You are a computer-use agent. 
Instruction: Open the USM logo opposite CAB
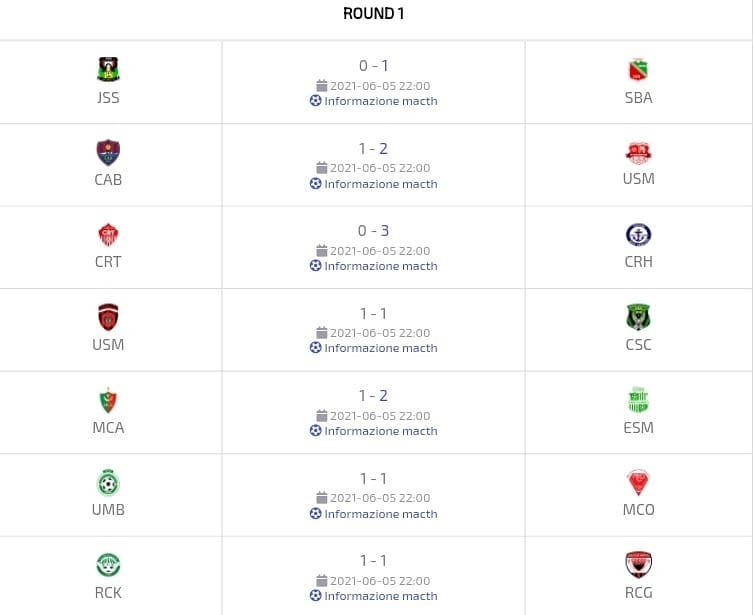point(638,152)
